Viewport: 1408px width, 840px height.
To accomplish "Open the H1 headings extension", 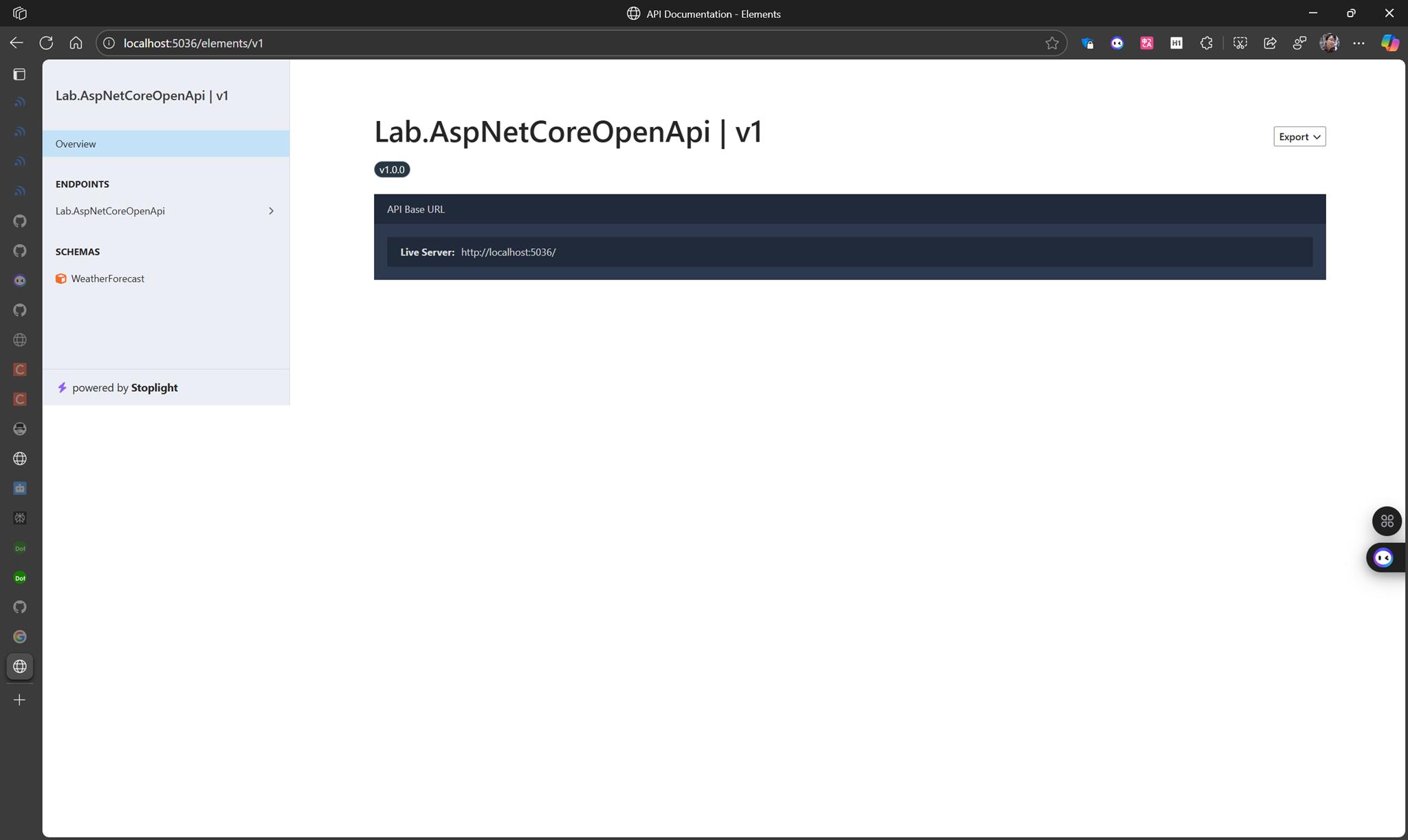I will pos(1176,43).
